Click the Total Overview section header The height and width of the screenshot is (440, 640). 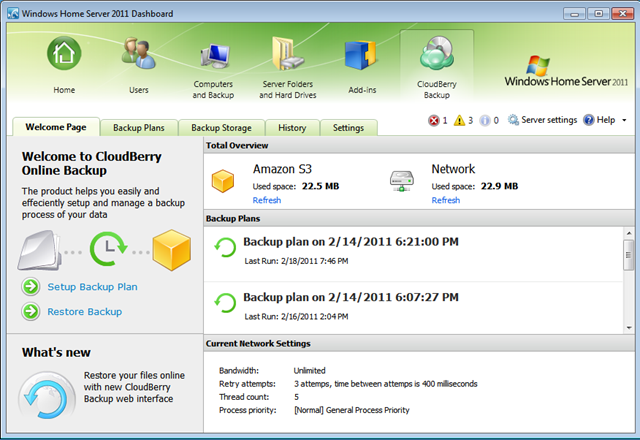pyautogui.click(x=419, y=145)
